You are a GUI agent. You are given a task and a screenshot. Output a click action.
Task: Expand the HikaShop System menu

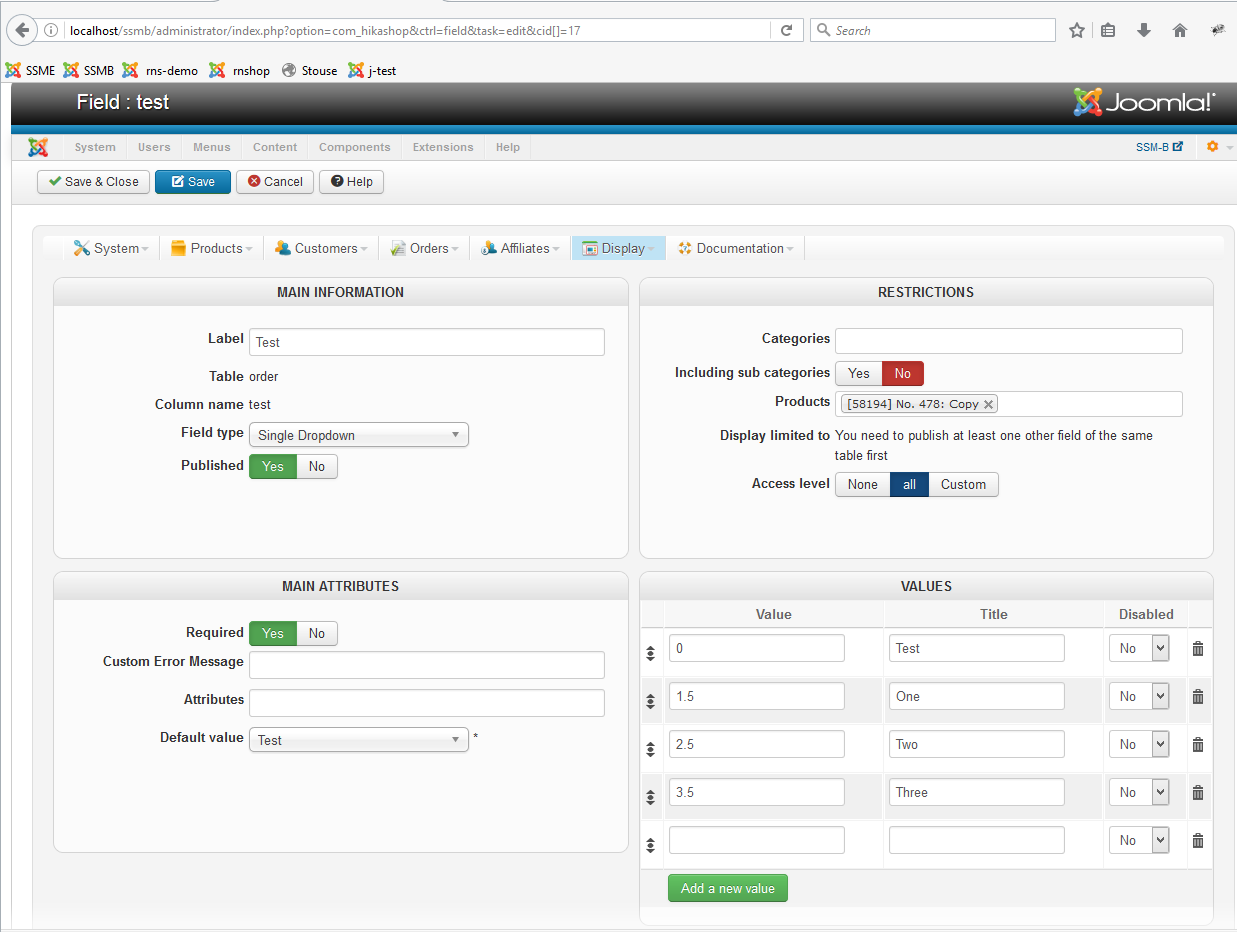111,248
